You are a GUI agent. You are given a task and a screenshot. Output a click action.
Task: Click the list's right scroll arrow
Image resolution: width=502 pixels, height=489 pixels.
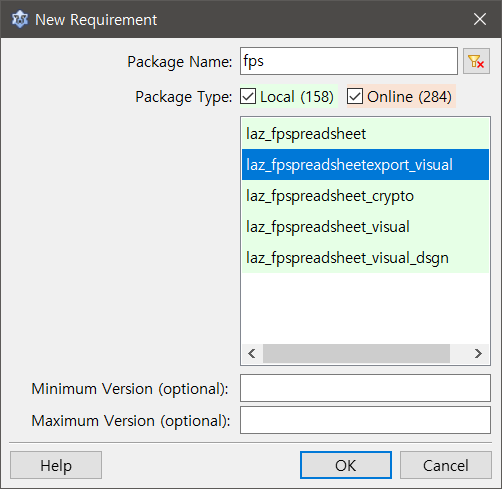478,353
